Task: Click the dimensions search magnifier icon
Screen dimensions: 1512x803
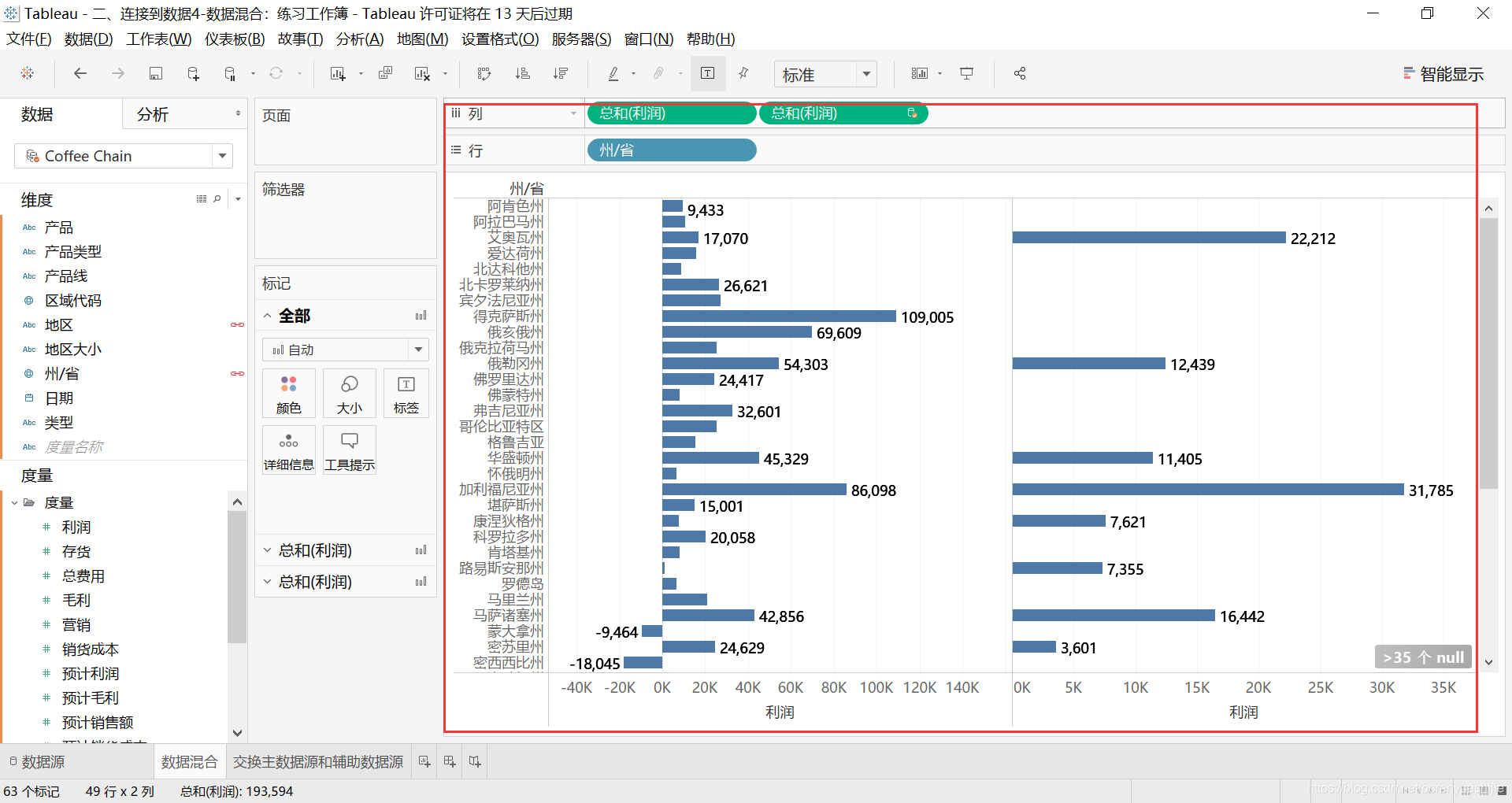Action: coord(217,199)
